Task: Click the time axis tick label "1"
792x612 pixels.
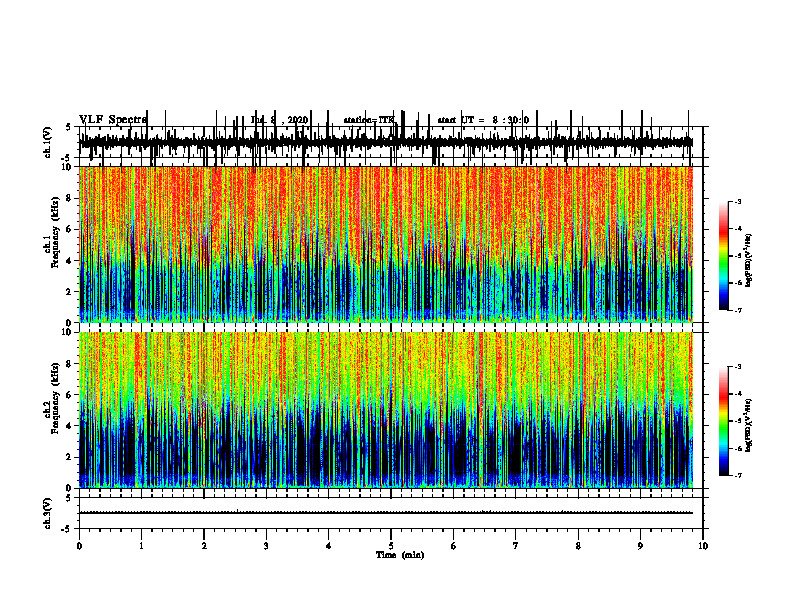Action: pos(141,546)
